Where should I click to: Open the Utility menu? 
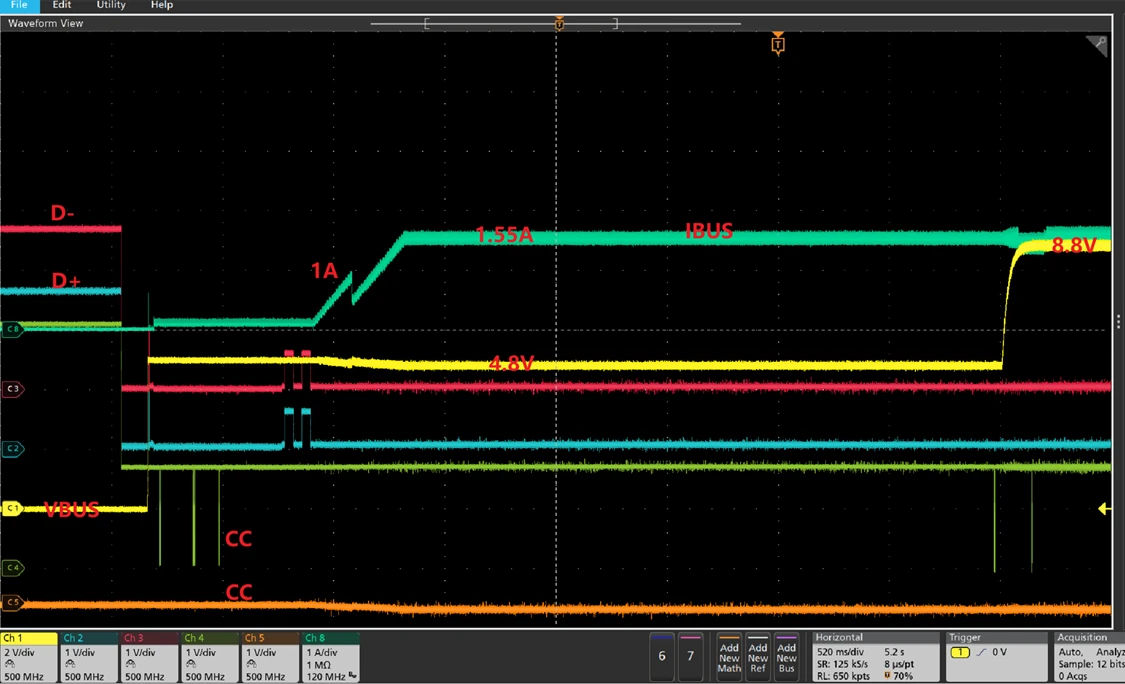111,5
